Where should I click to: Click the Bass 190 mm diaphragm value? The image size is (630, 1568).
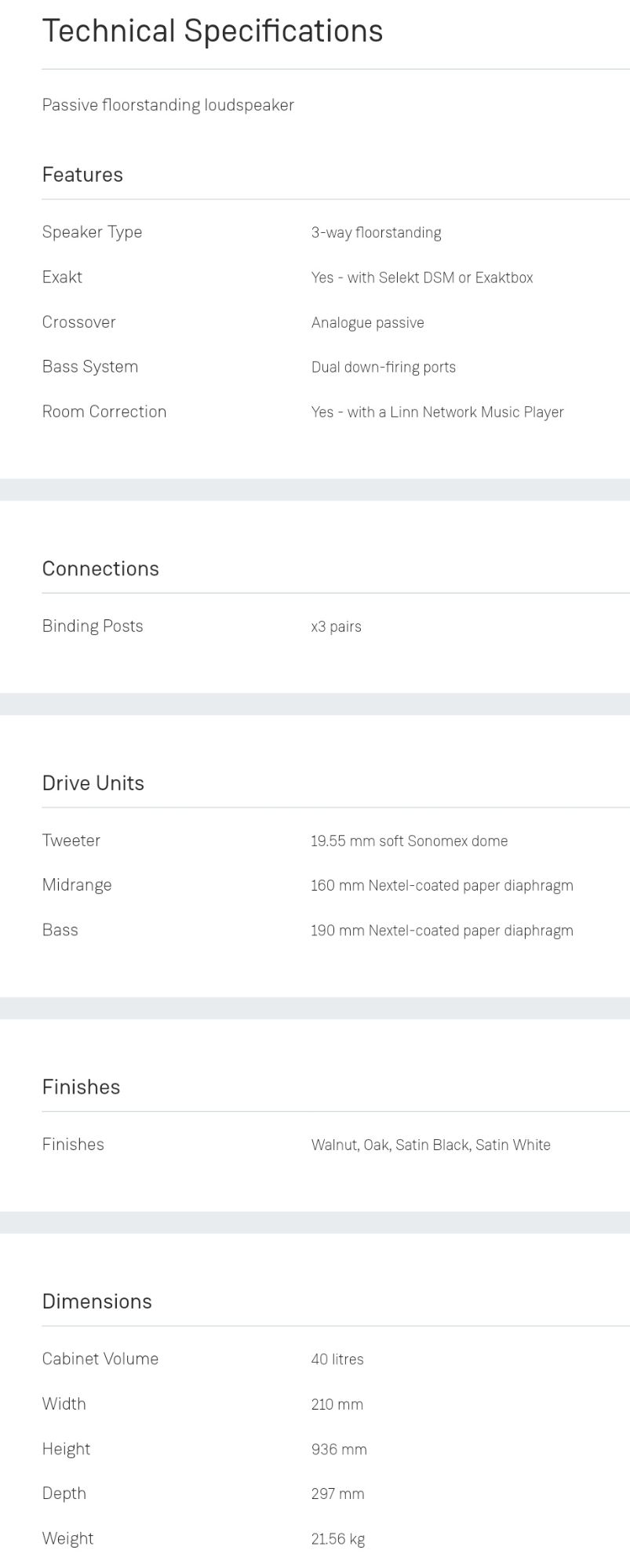[x=442, y=931]
